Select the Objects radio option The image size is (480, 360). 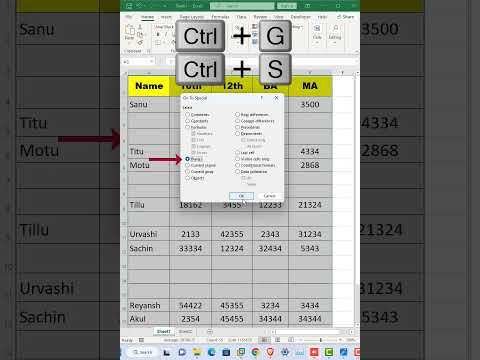click(187, 178)
